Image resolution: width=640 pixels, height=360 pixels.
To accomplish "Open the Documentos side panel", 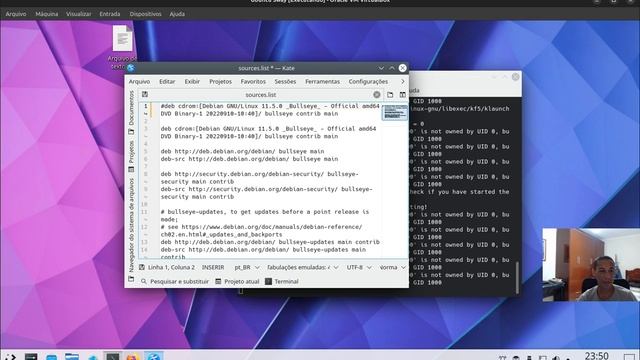I will pos(131,112).
